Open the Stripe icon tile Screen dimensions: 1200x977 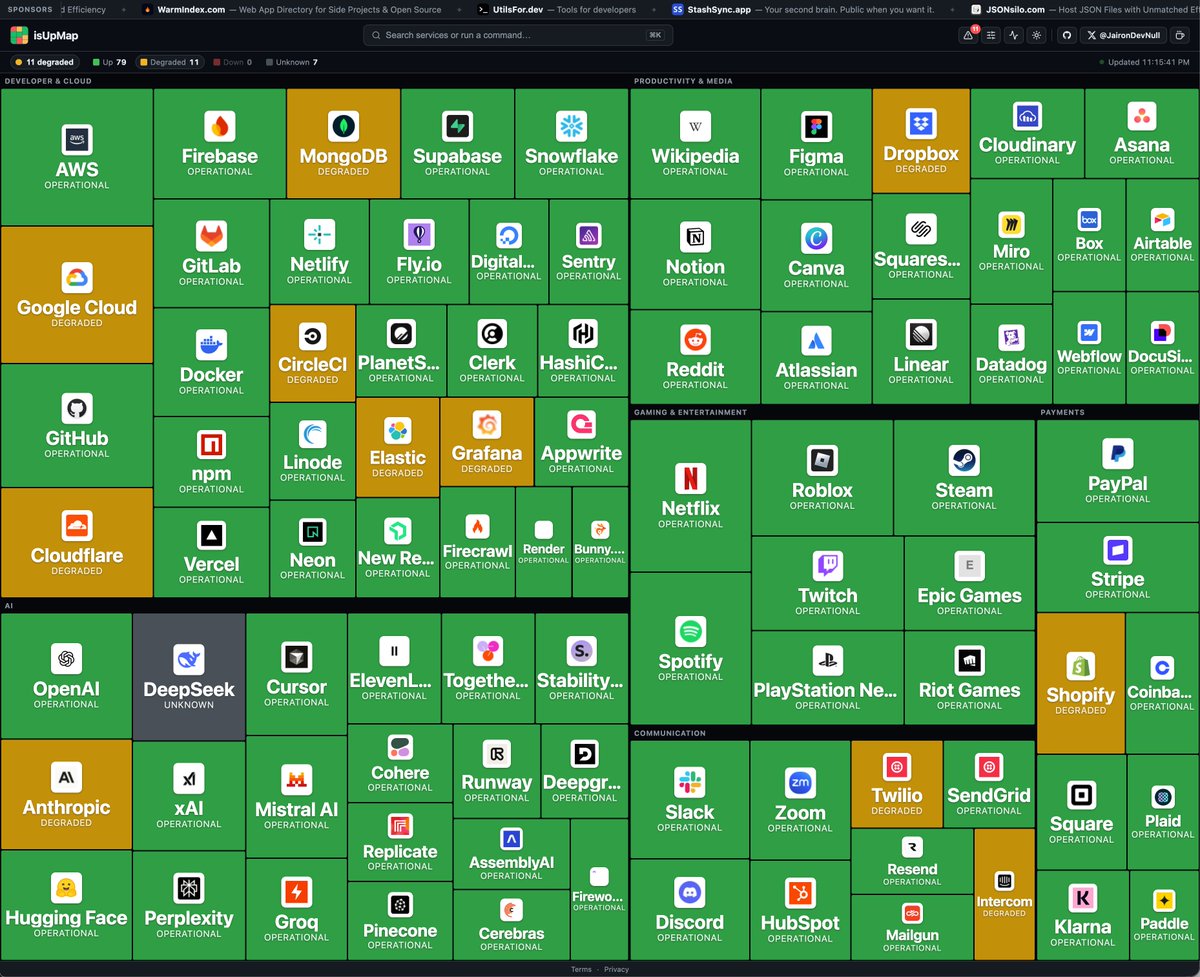(1117, 550)
